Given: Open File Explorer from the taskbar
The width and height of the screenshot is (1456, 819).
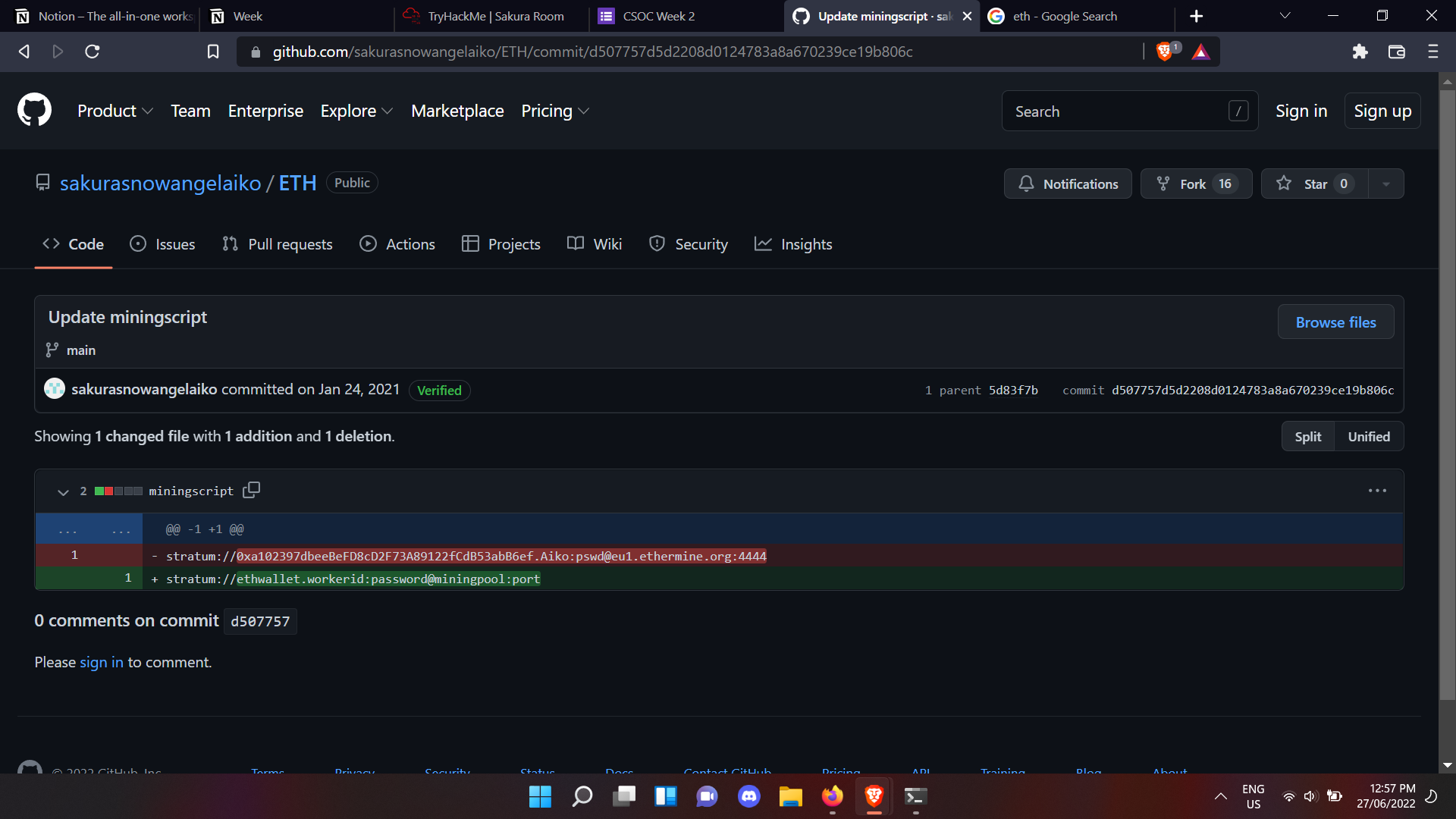Looking at the screenshot, I should click(791, 796).
